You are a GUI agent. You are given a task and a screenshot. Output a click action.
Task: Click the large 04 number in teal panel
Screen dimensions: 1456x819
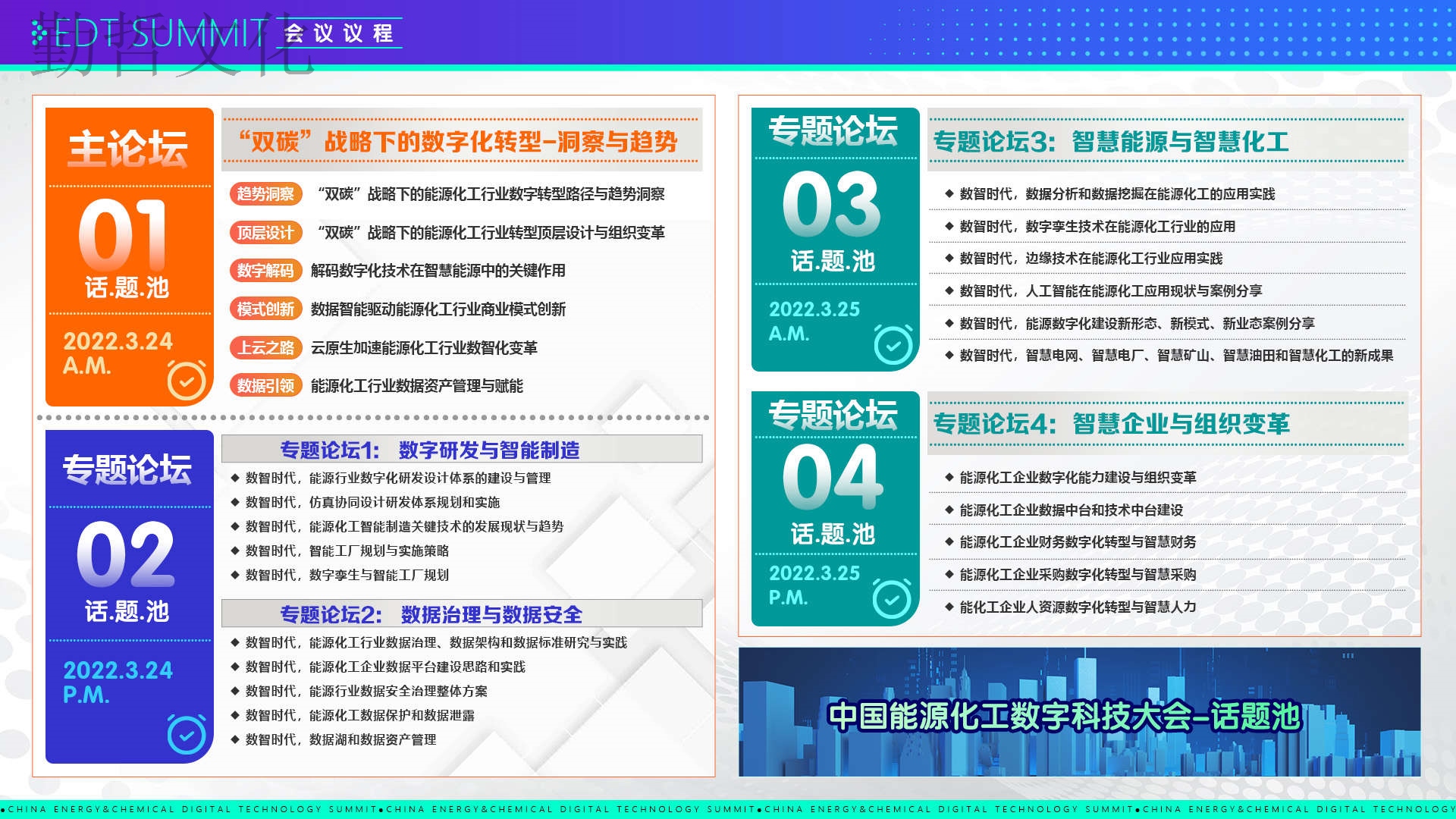pos(833,477)
